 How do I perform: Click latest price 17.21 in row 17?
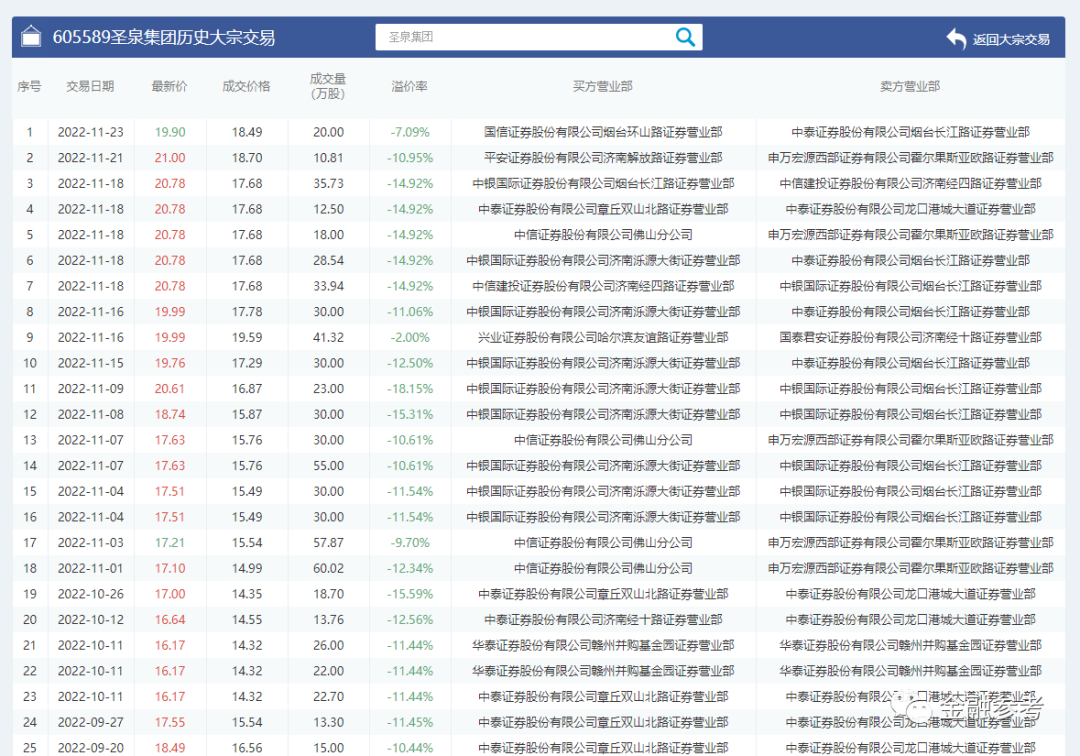169,543
